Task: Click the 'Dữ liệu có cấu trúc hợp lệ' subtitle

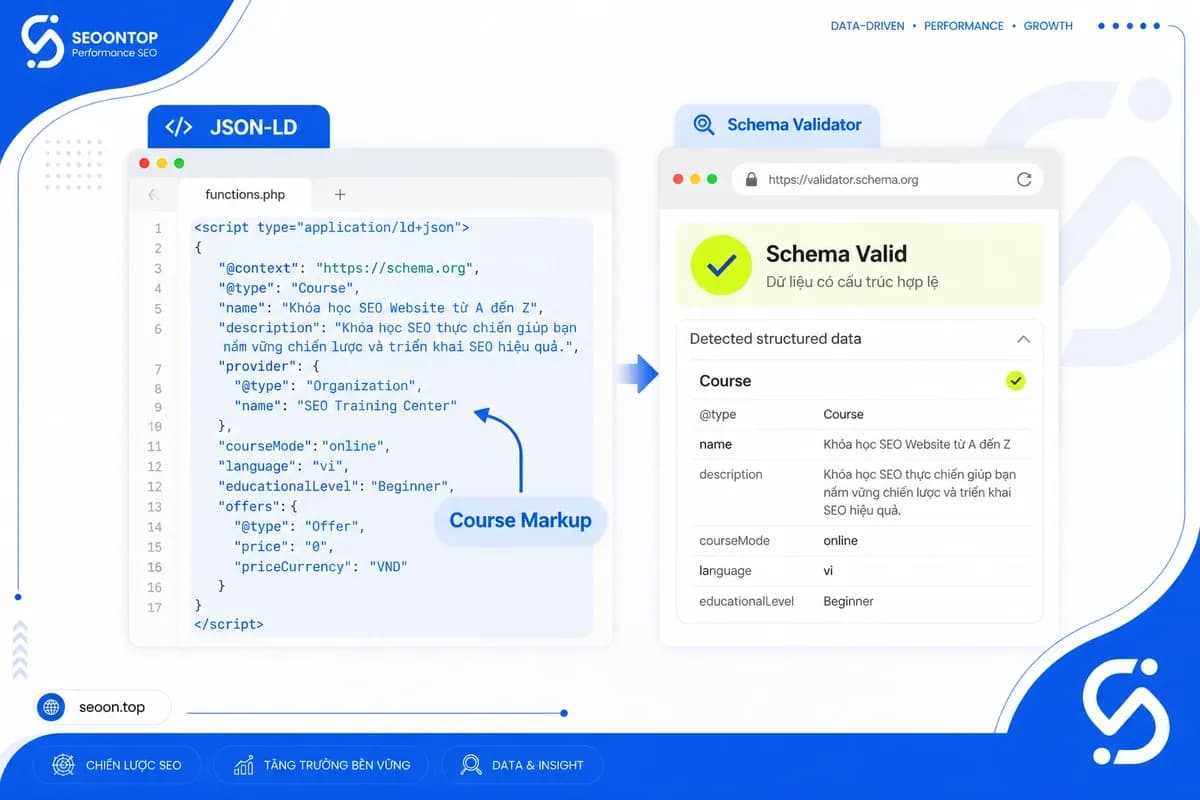Action: click(852, 283)
